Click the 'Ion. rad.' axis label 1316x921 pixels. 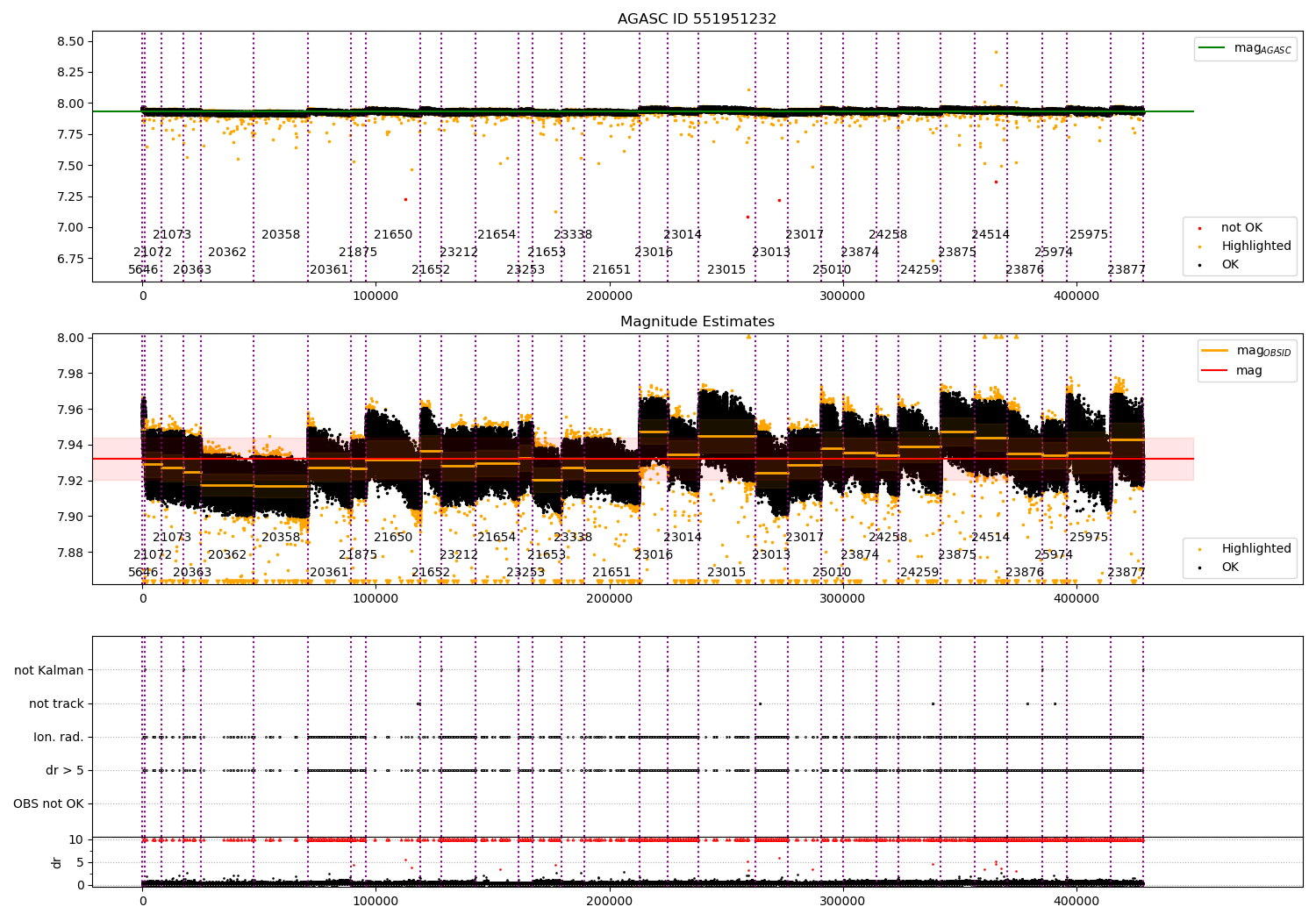59,737
